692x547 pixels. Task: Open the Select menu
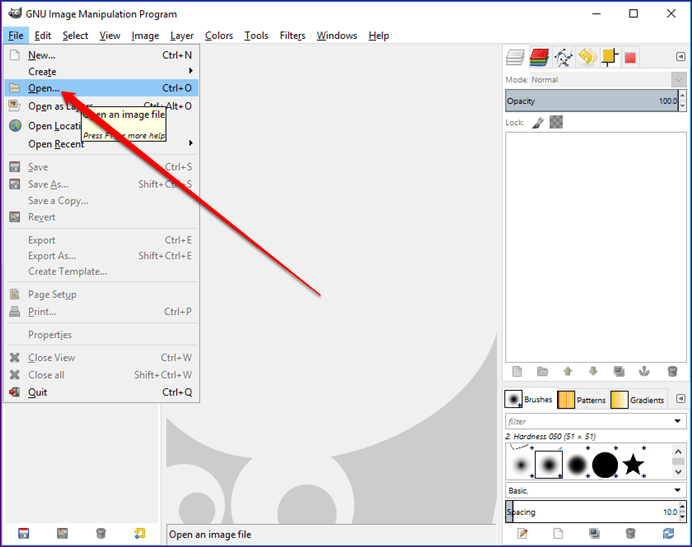tap(75, 35)
